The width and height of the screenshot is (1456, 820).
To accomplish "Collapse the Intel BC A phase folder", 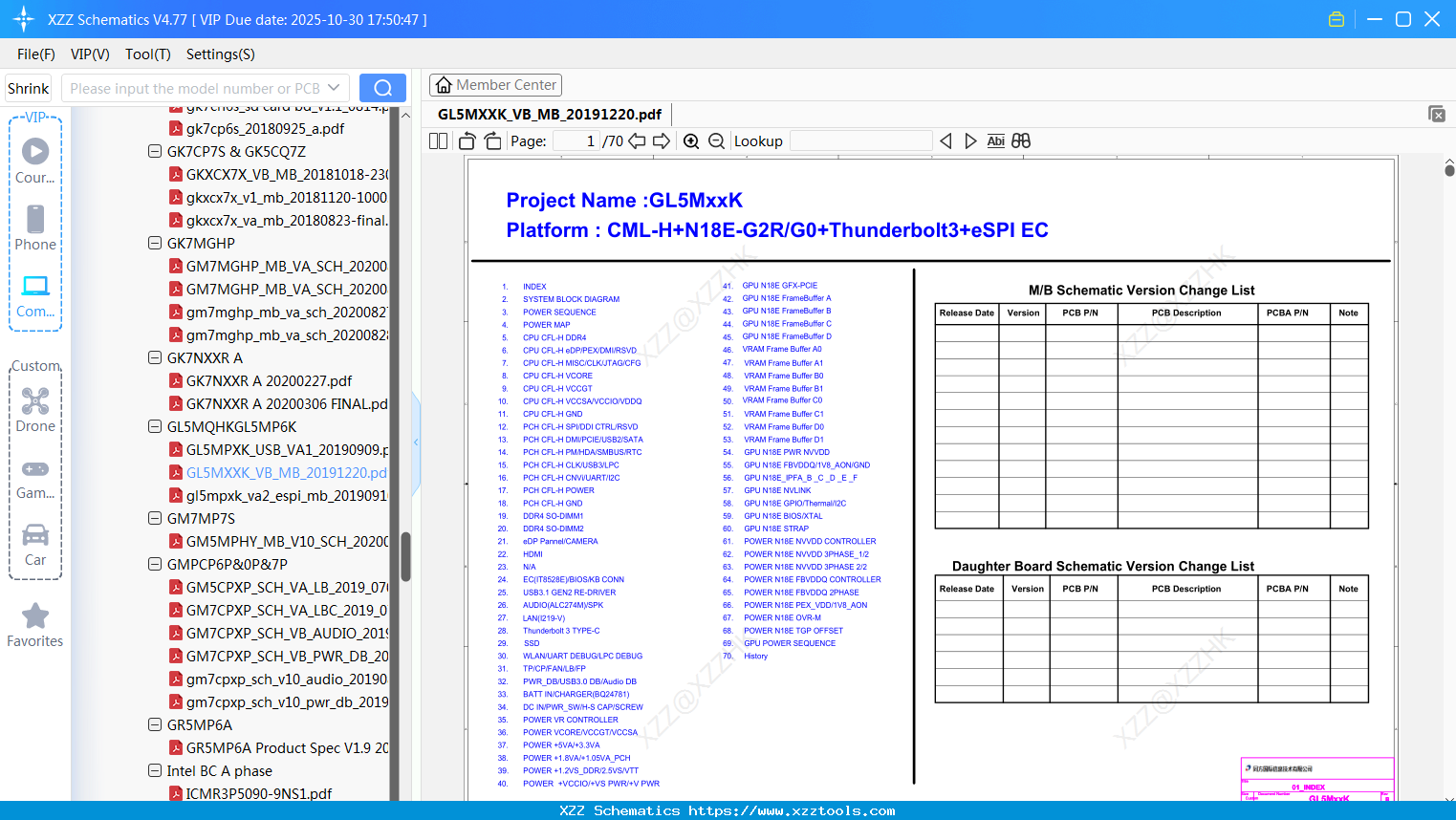I will (x=155, y=770).
